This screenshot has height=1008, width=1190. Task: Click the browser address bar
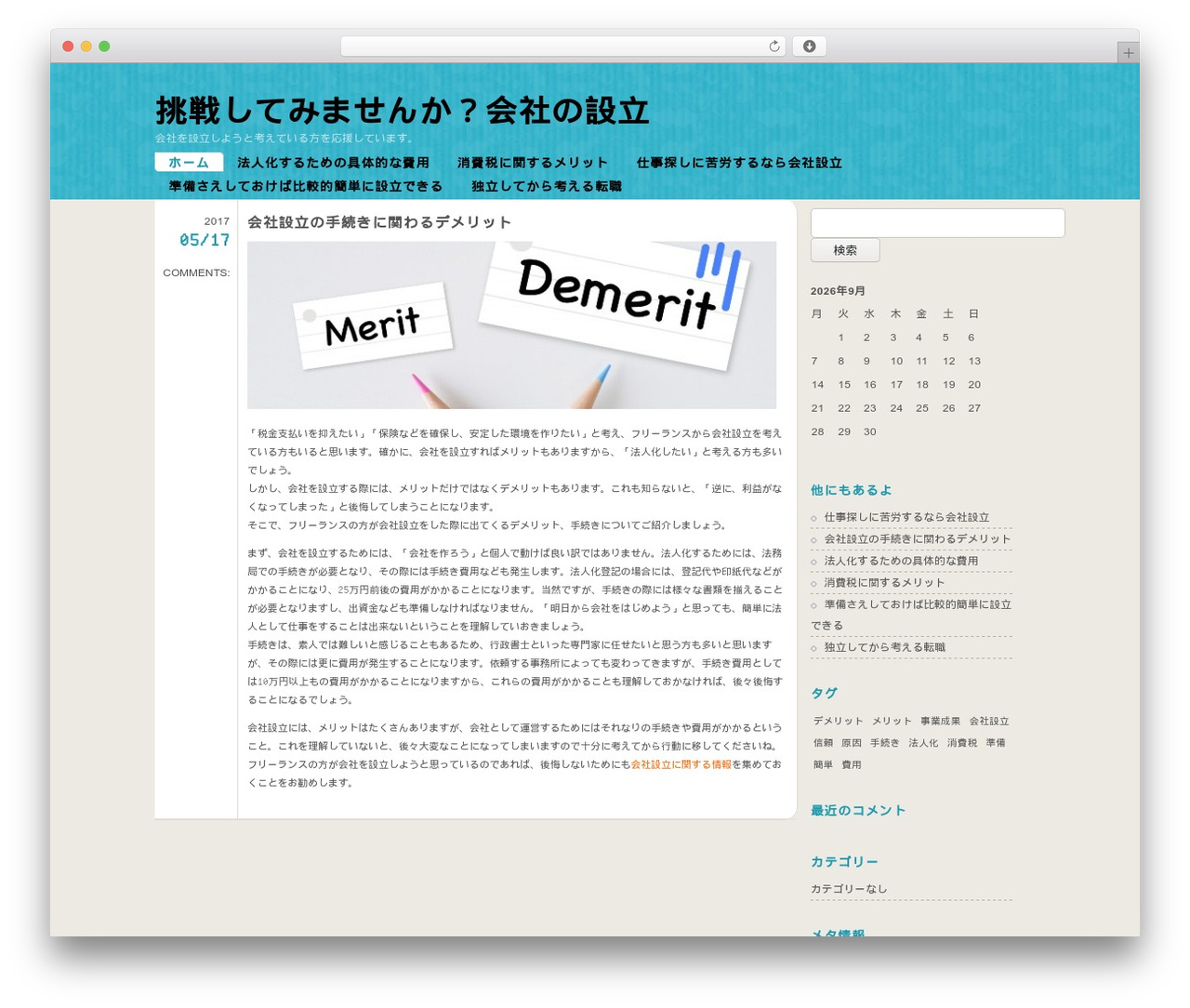(562, 46)
